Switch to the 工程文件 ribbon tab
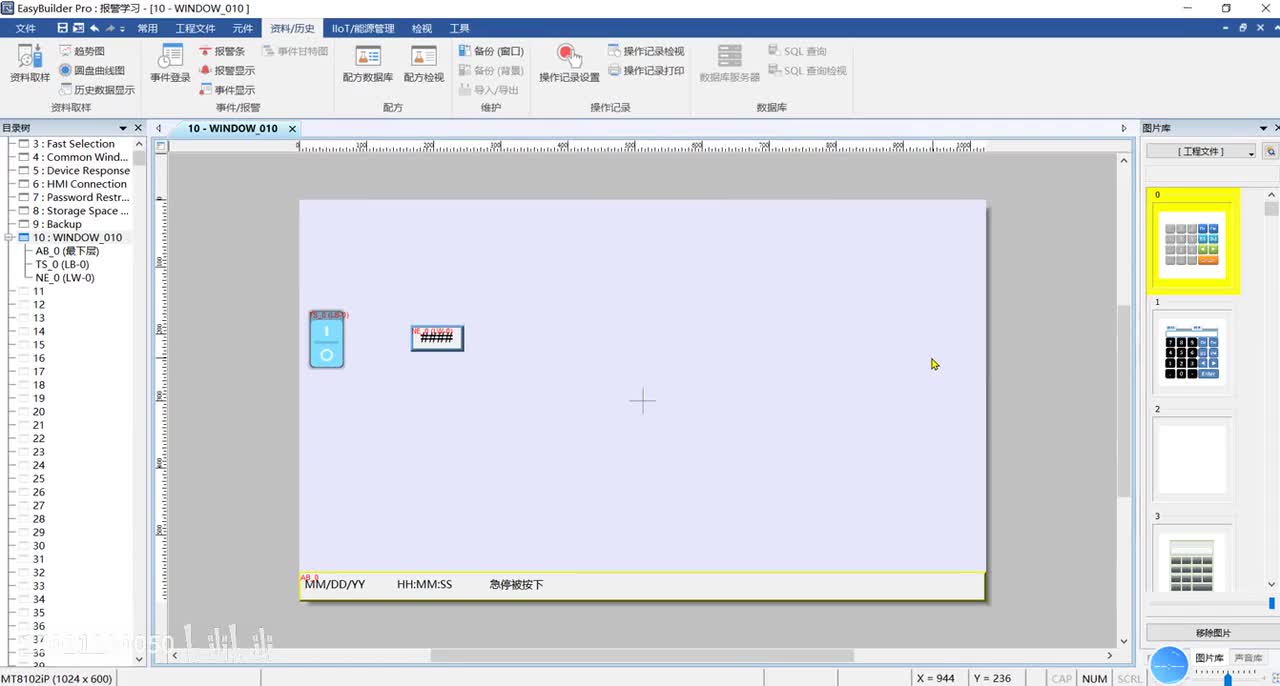 pyautogui.click(x=195, y=28)
